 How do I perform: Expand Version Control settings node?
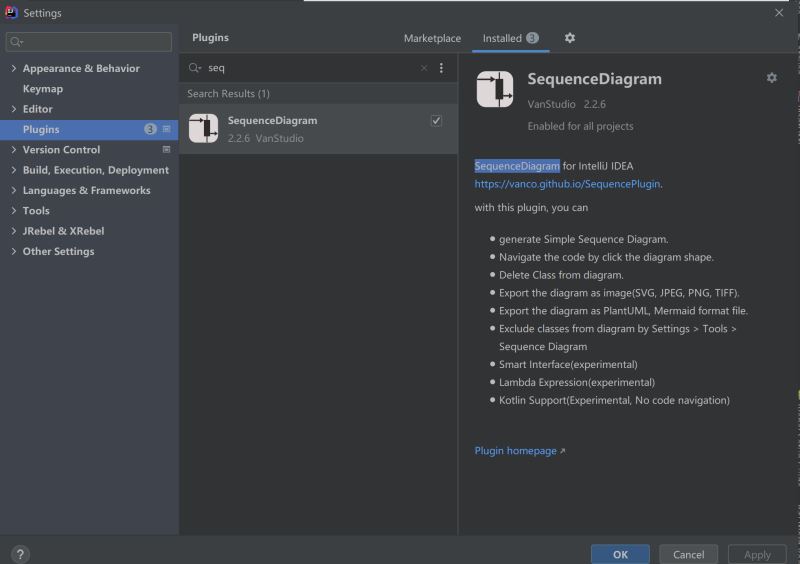click(14, 150)
